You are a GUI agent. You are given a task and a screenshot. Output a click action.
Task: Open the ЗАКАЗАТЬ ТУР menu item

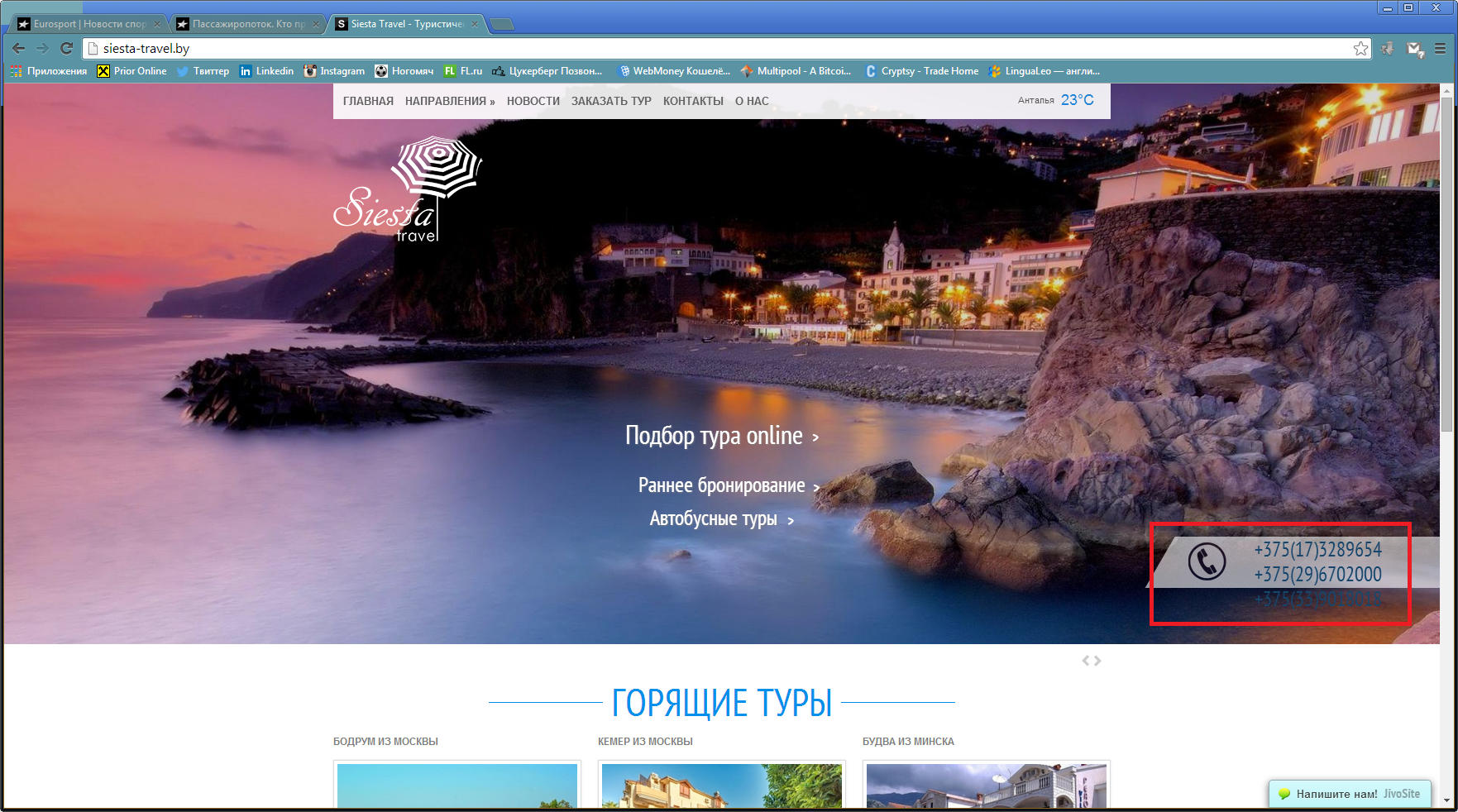point(611,101)
